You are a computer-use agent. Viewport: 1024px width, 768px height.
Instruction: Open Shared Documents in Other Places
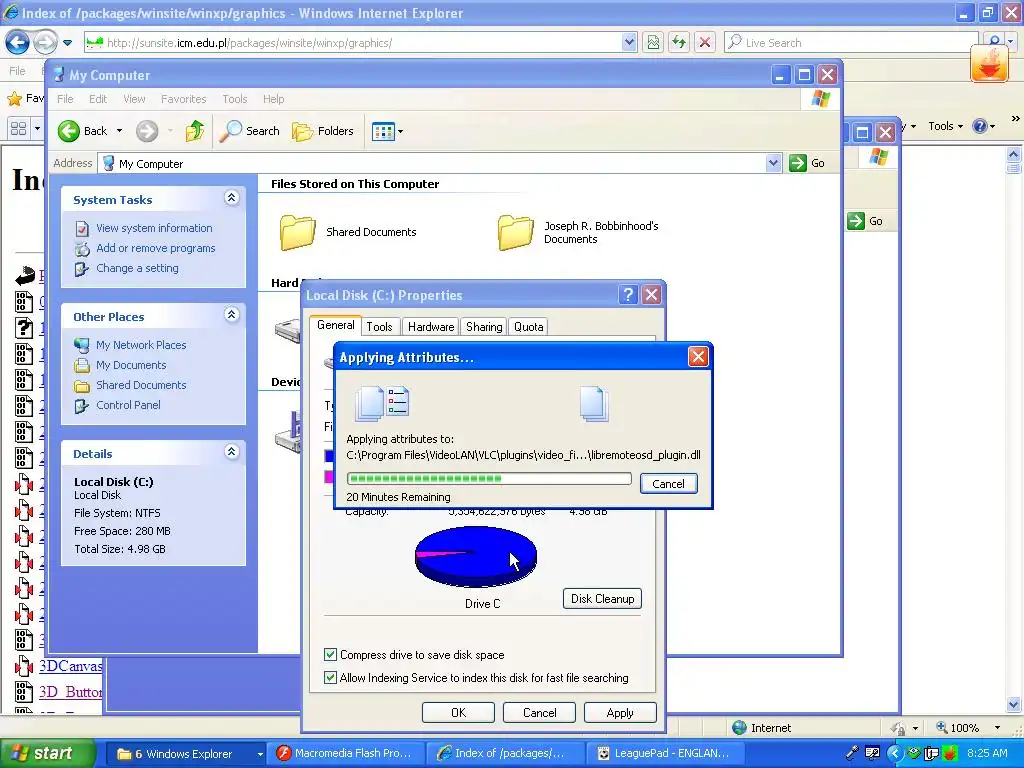(141, 385)
